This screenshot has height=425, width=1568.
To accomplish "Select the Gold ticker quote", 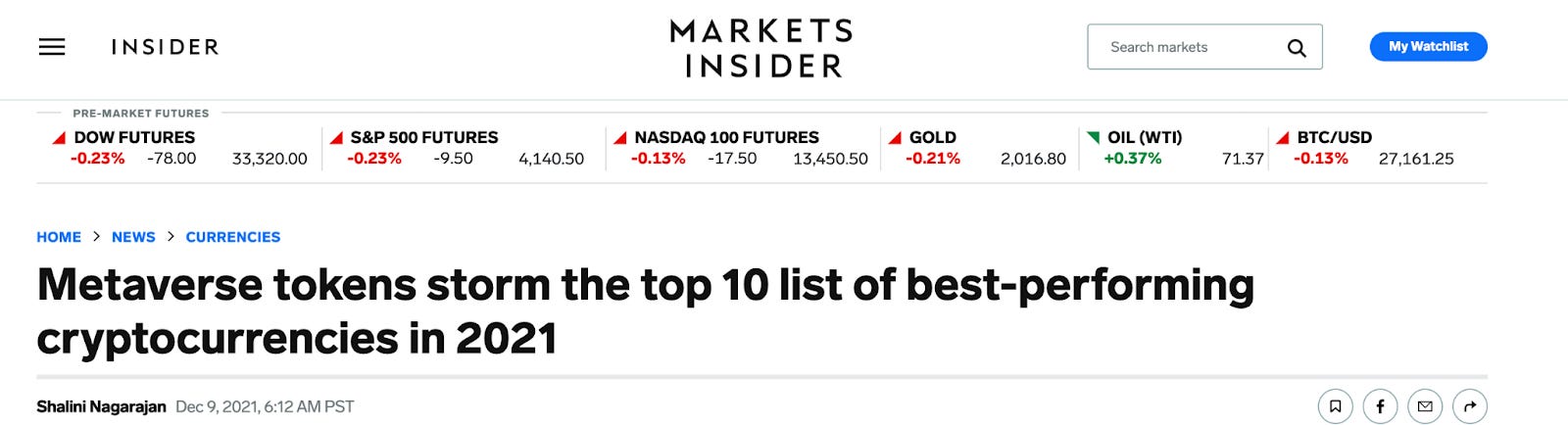I will pyautogui.click(x=977, y=148).
